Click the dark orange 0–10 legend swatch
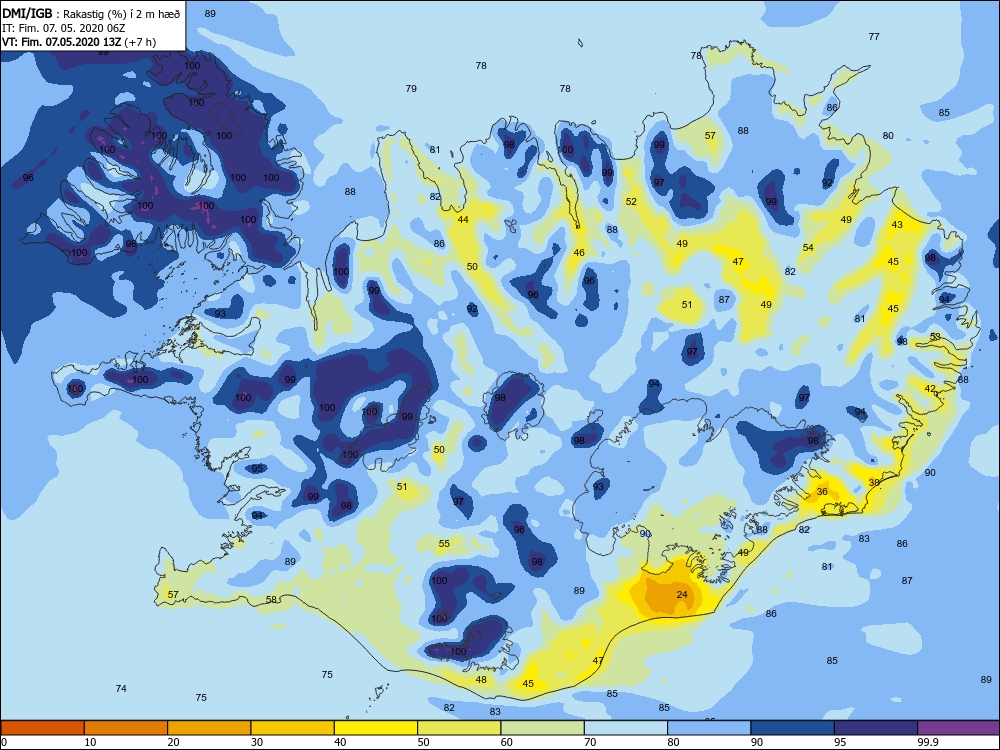 (x=42, y=728)
